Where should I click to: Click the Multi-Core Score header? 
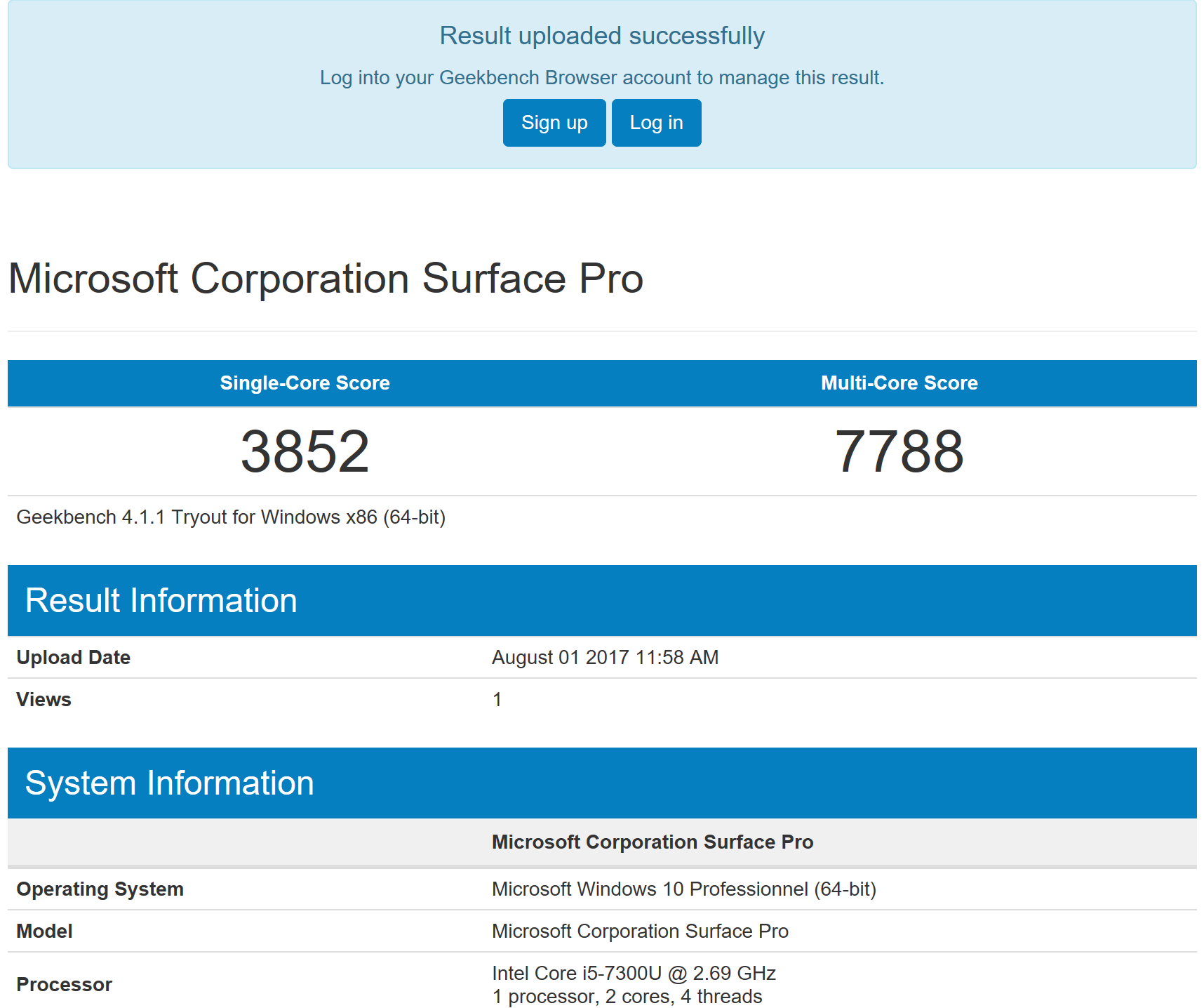pyautogui.click(x=899, y=383)
